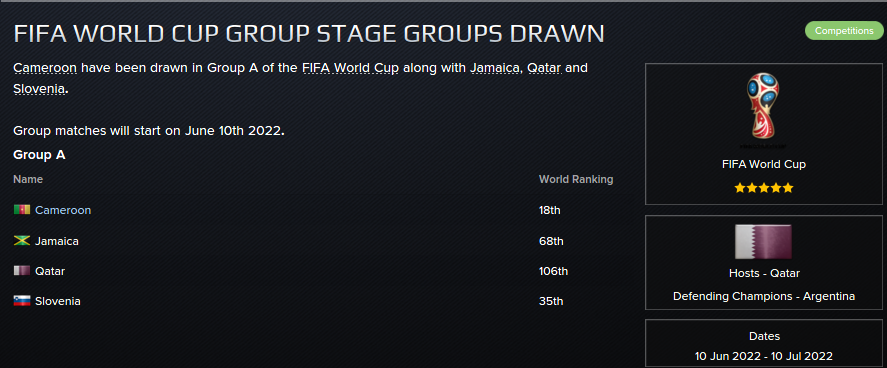
Task: Select the Slovenia row in Group A table
Action: tap(314, 301)
